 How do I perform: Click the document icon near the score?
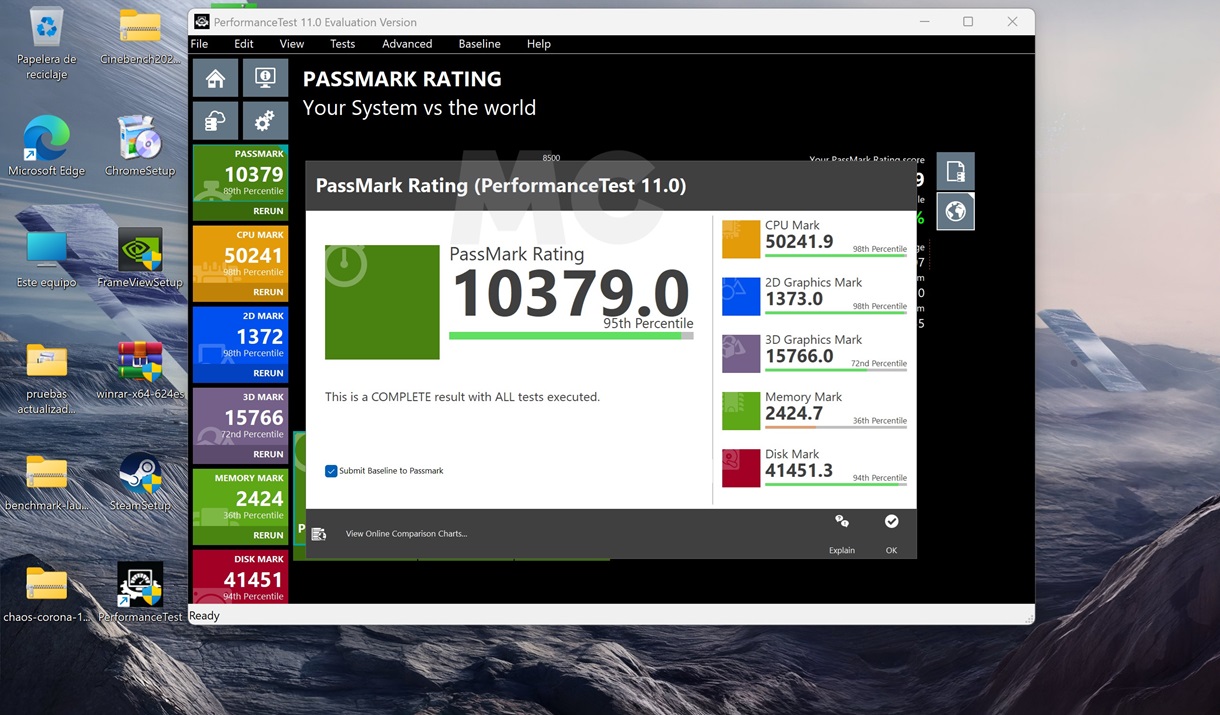pos(955,171)
